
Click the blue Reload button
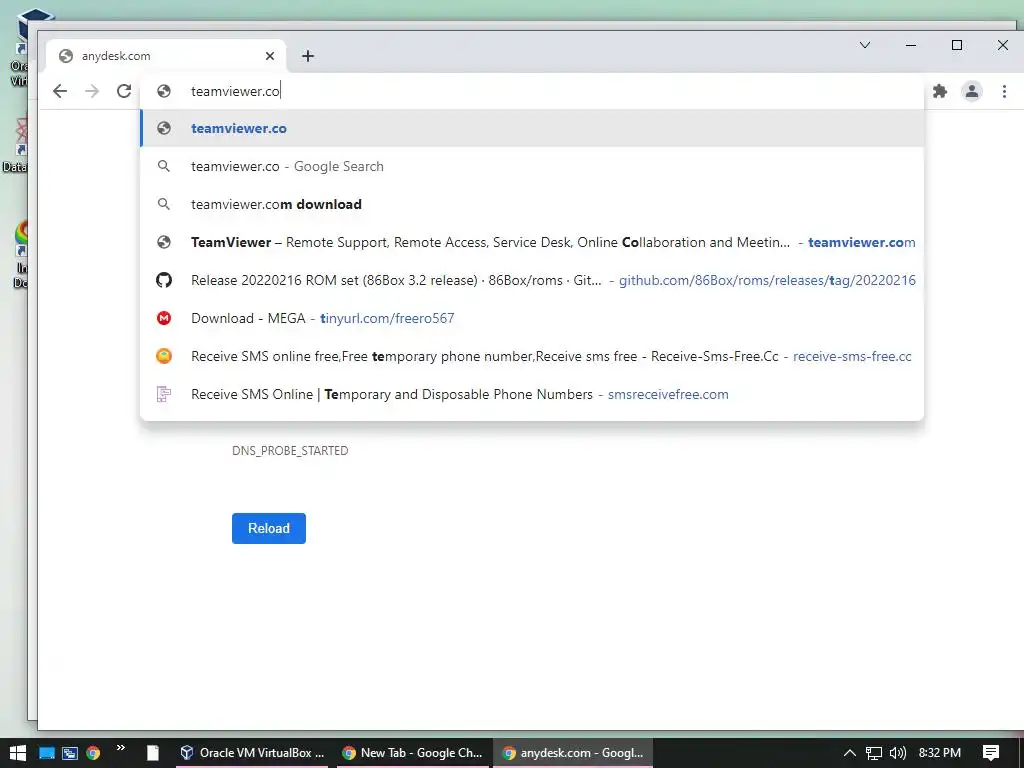[x=268, y=528]
